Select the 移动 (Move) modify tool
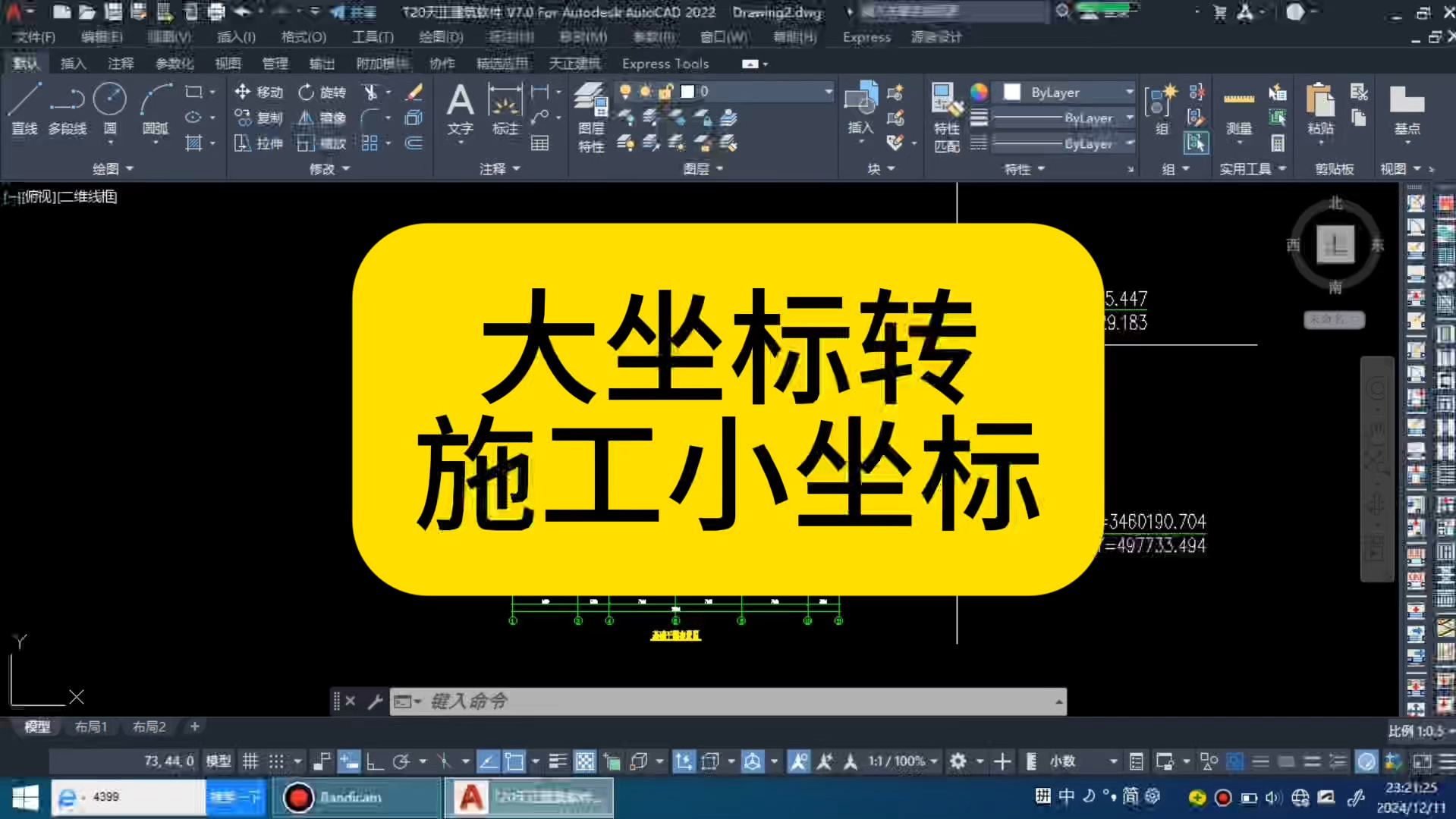Image resolution: width=1456 pixels, height=819 pixels. tap(256, 92)
